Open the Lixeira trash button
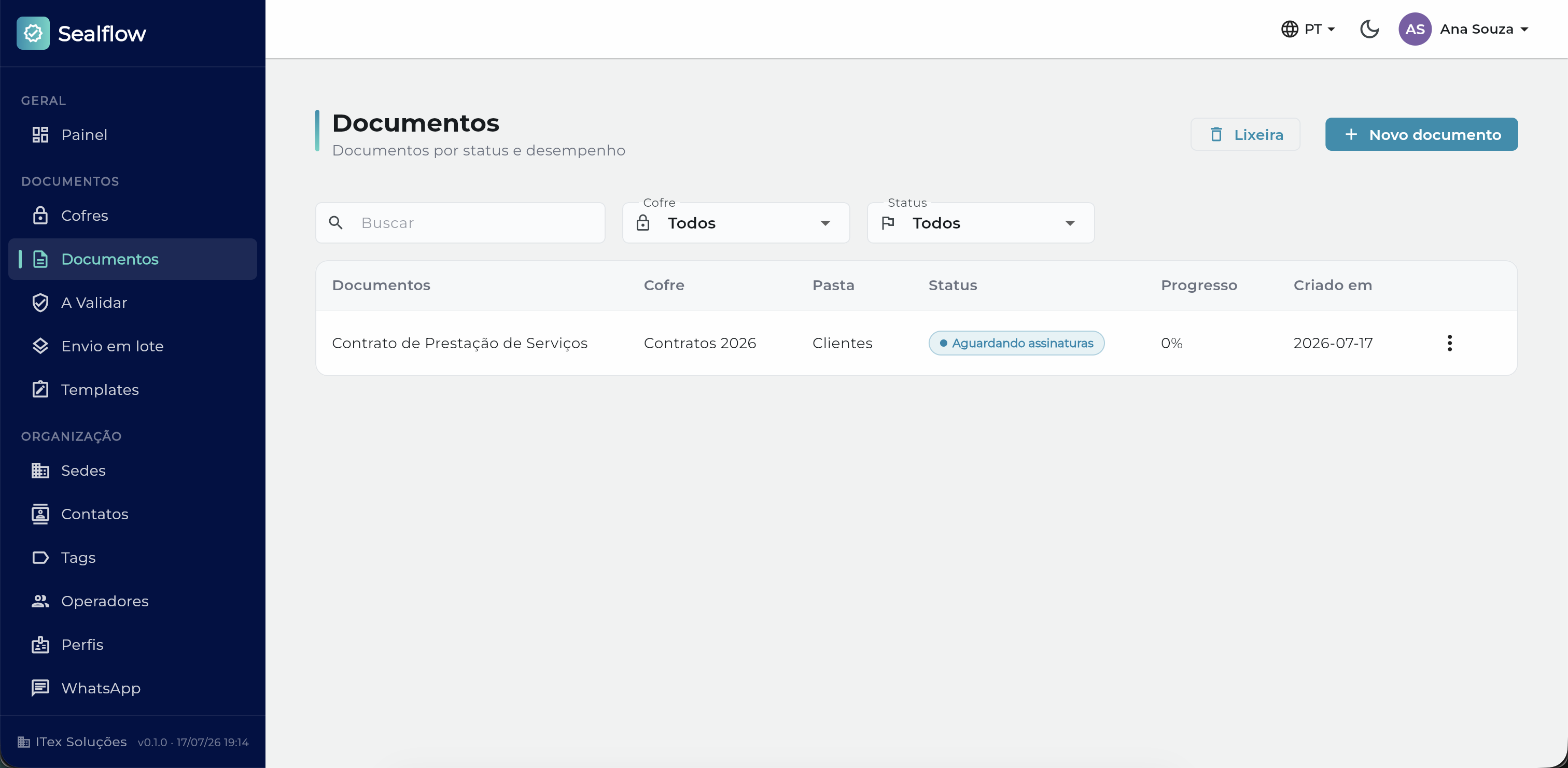 pos(1245,135)
